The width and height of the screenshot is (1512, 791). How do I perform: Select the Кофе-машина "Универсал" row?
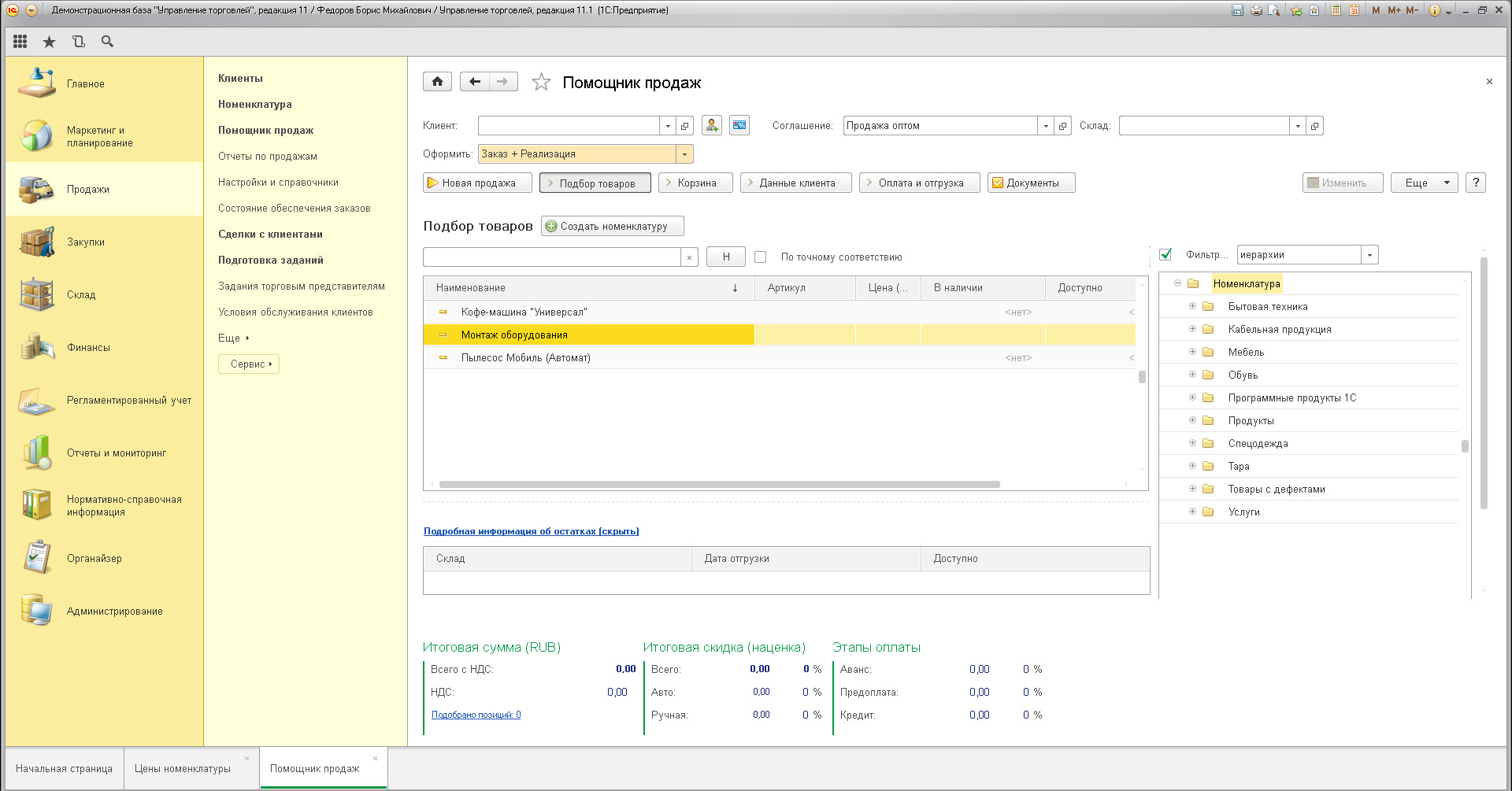click(x=780, y=312)
